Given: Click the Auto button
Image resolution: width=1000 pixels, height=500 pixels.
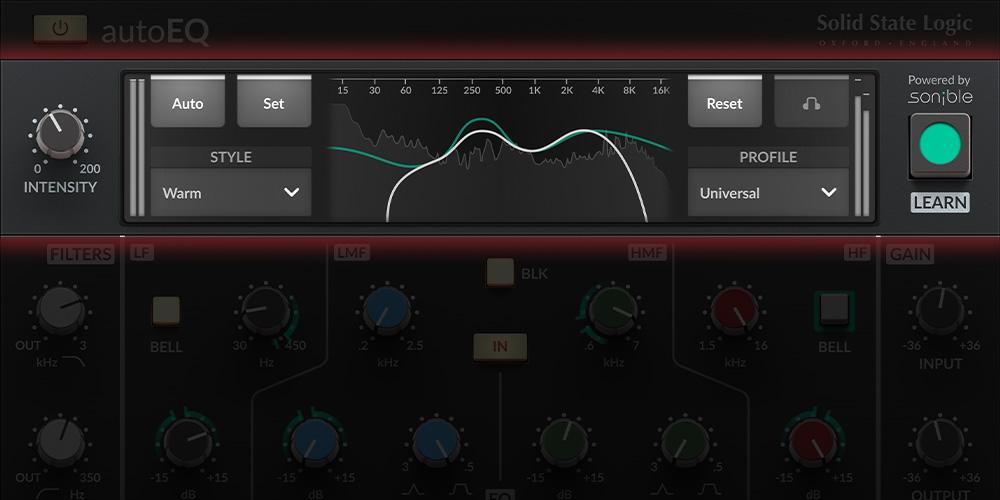Looking at the screenshot, I should click(x=187, y=103).
